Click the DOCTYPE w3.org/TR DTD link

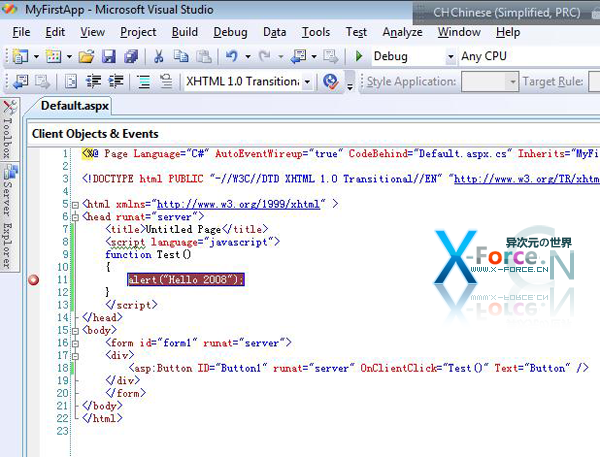[527, 179]
